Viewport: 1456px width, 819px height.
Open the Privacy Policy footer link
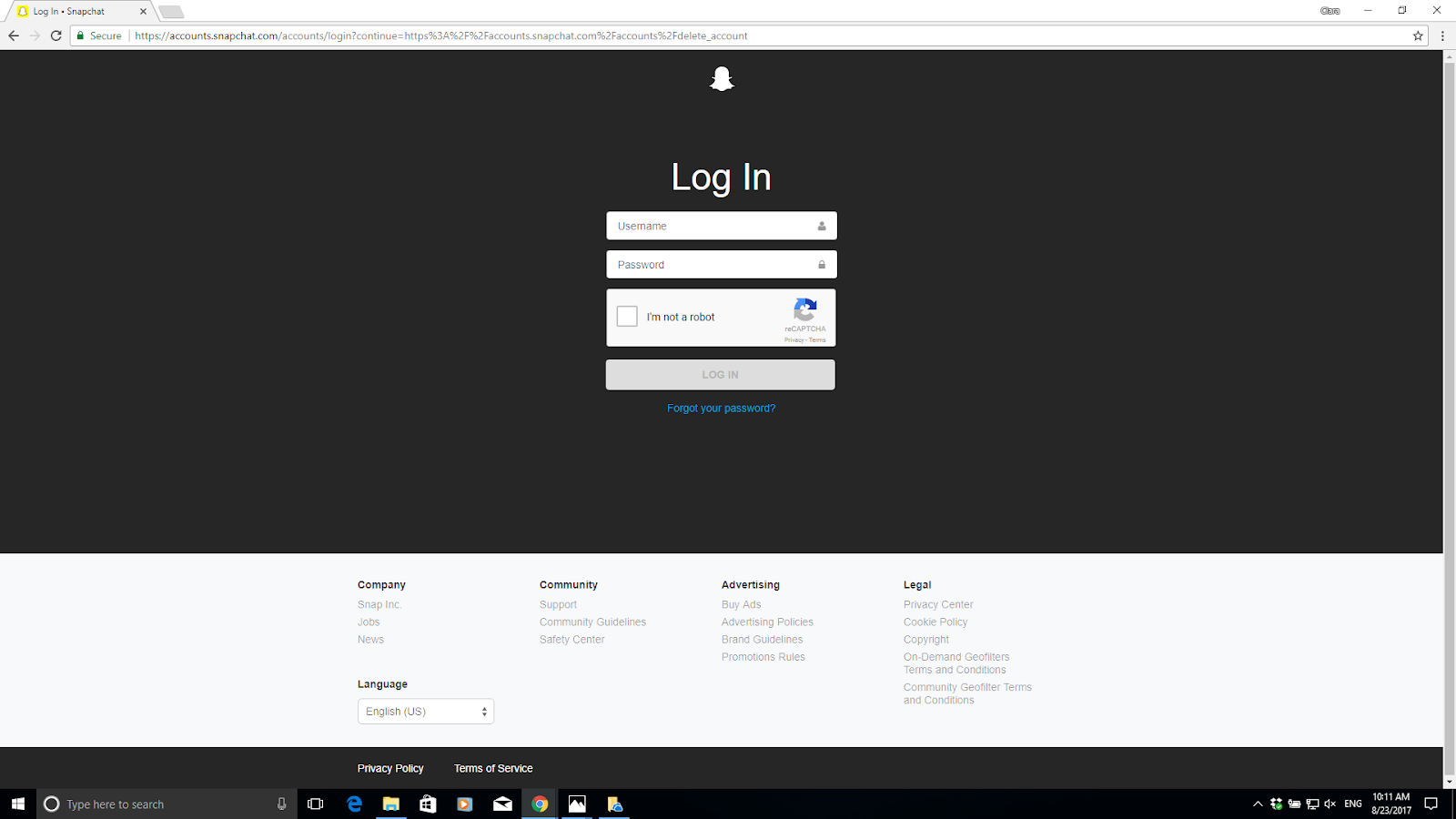point(390,769)
